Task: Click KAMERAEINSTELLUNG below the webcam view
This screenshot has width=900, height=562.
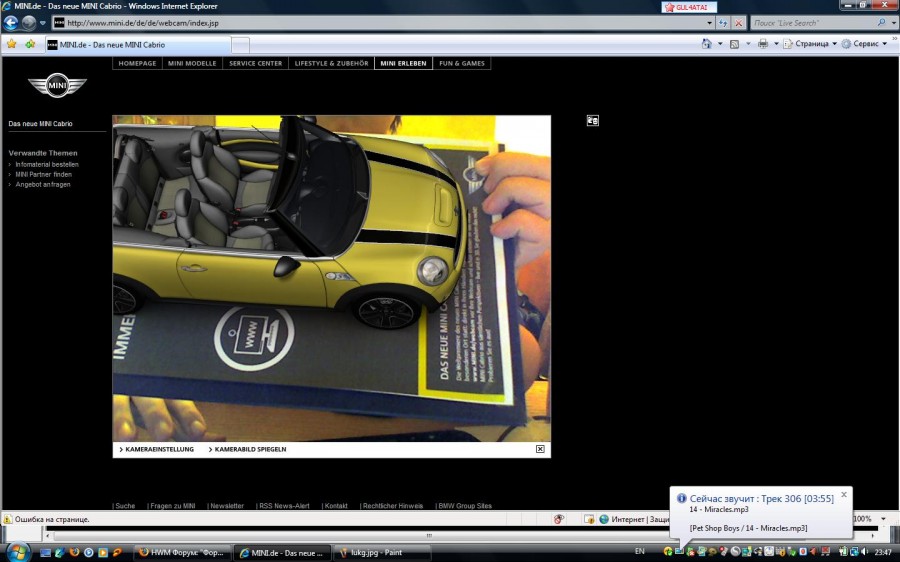Action: click(x=156, y=449)
